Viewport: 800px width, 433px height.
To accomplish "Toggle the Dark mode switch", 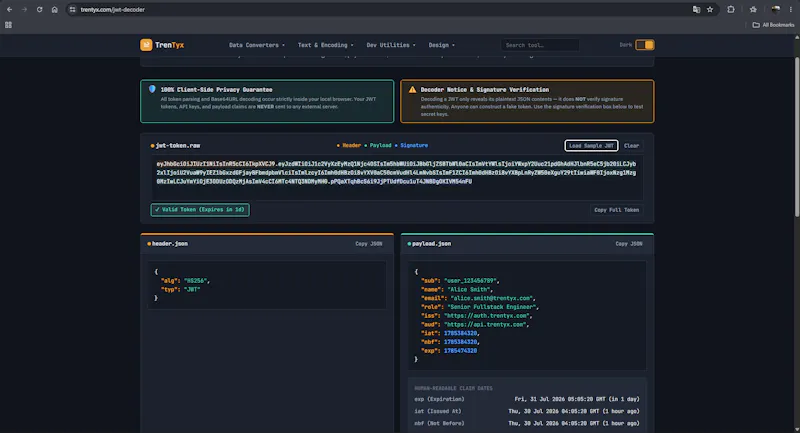I will coord(644,45).
